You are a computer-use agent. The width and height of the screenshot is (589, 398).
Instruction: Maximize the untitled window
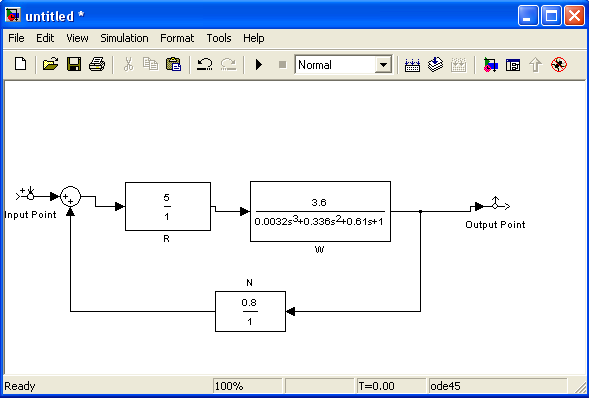click(x=551, y=16)
